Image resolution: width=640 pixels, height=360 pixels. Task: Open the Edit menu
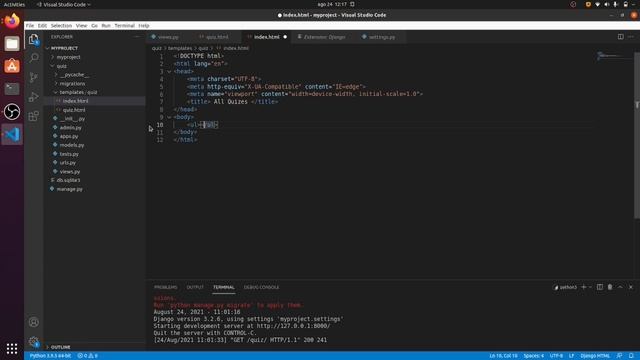pos(42,25)
